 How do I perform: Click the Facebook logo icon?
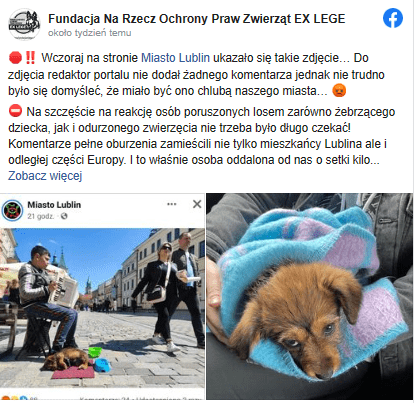pyautogui.click(x=393, y=18)
